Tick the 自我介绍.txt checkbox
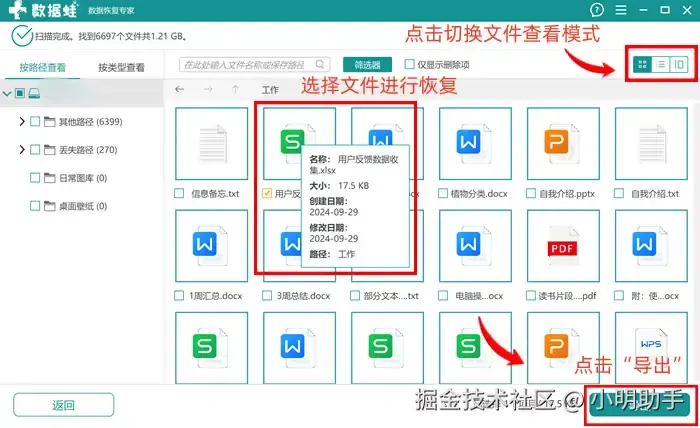Image resolution: width=700 pixels, height=428 pixels. [x=619, y=193]
